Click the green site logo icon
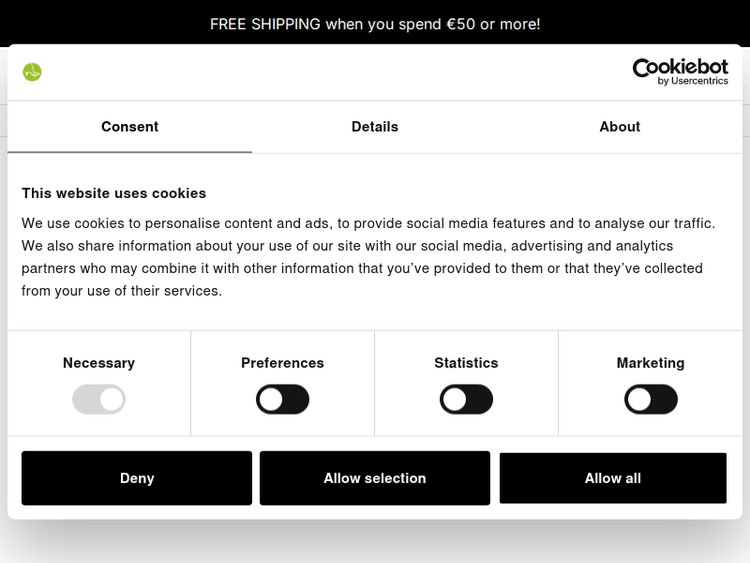The width and height of the screenshot is (750, 563). click(32, 72)
